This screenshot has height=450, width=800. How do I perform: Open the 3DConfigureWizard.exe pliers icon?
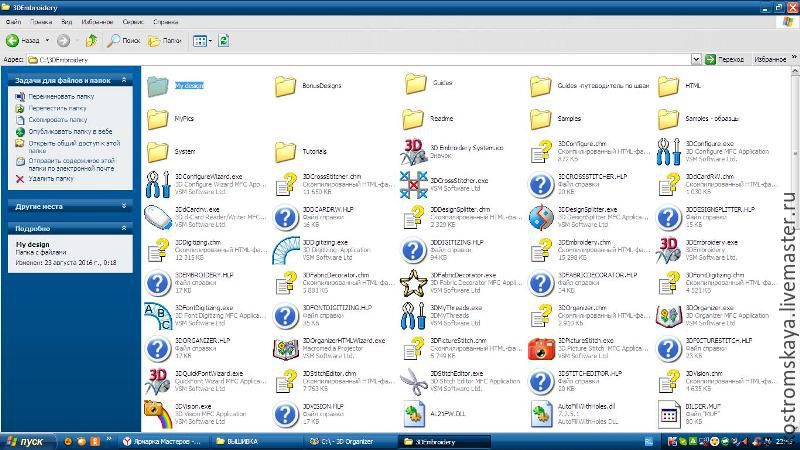158,184
